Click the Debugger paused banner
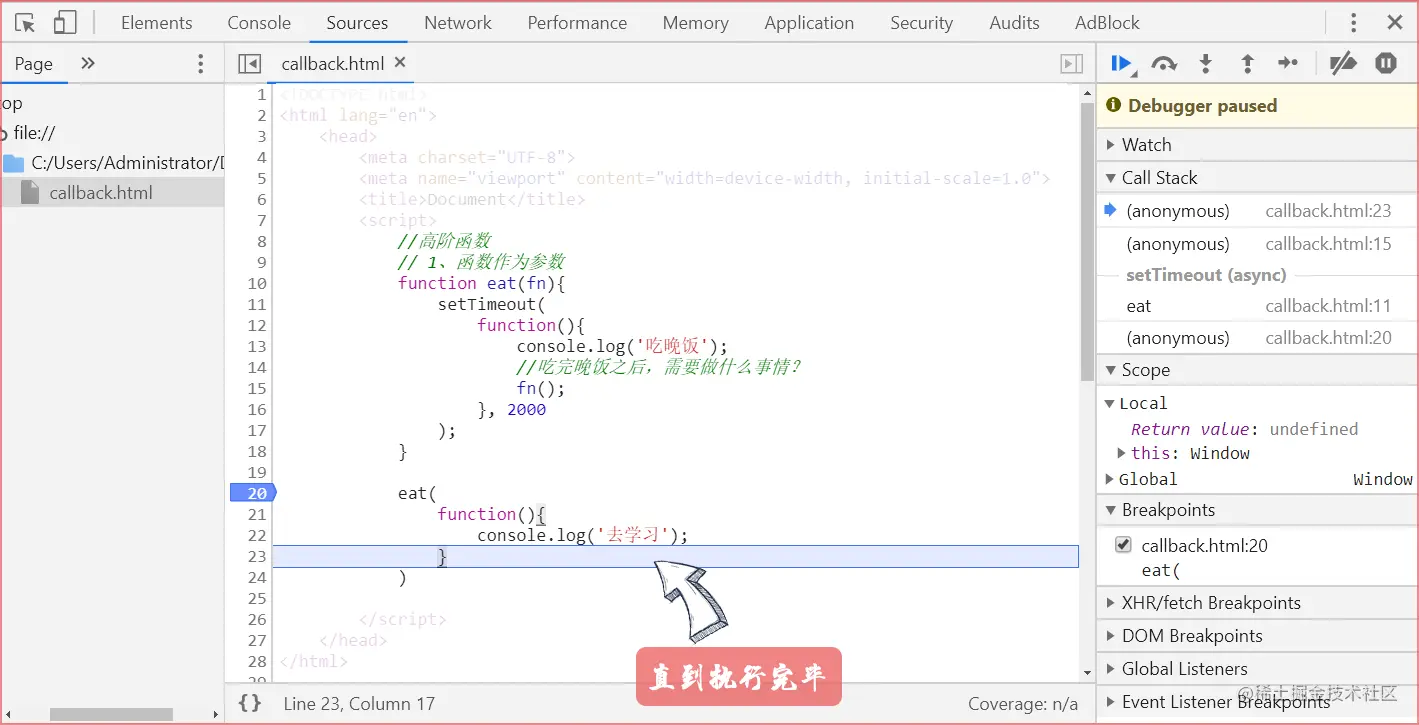The height and width of the screenshot is (725, 1419). (1258, 106)
